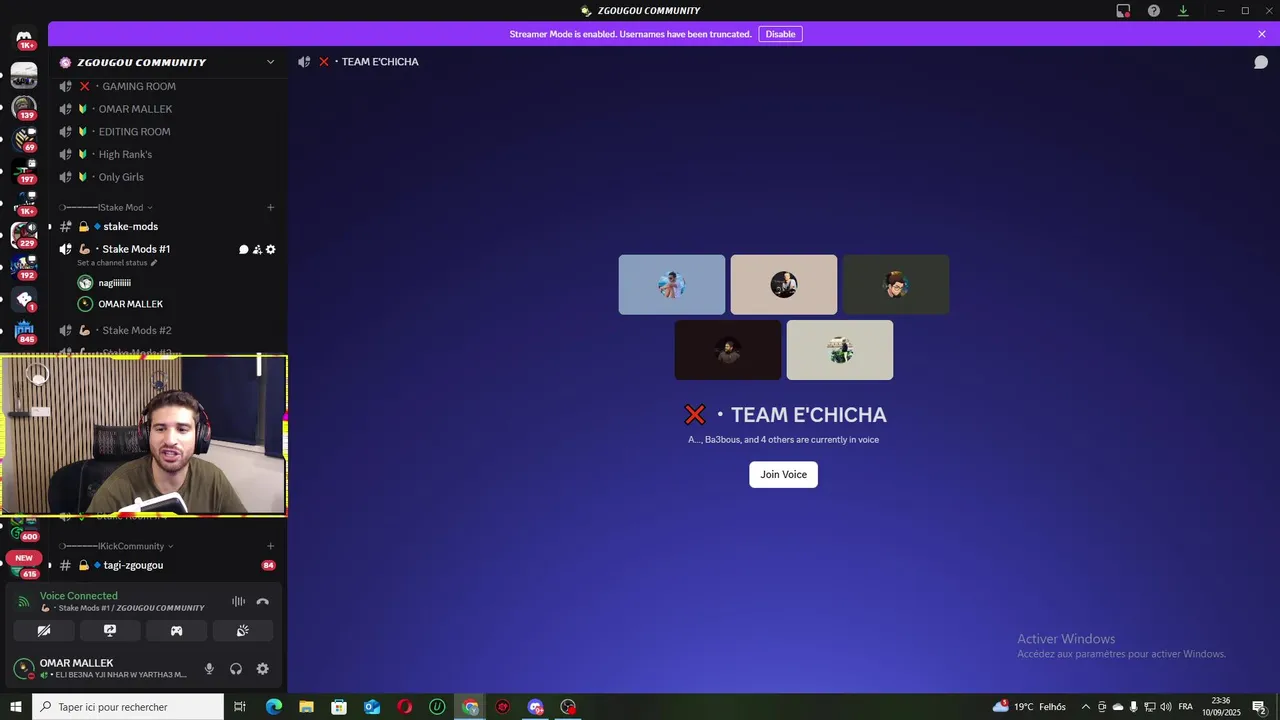Join Voice in TEAM E'CHICHA
Screen dimensions: 1280x720
tap(783, 474)
